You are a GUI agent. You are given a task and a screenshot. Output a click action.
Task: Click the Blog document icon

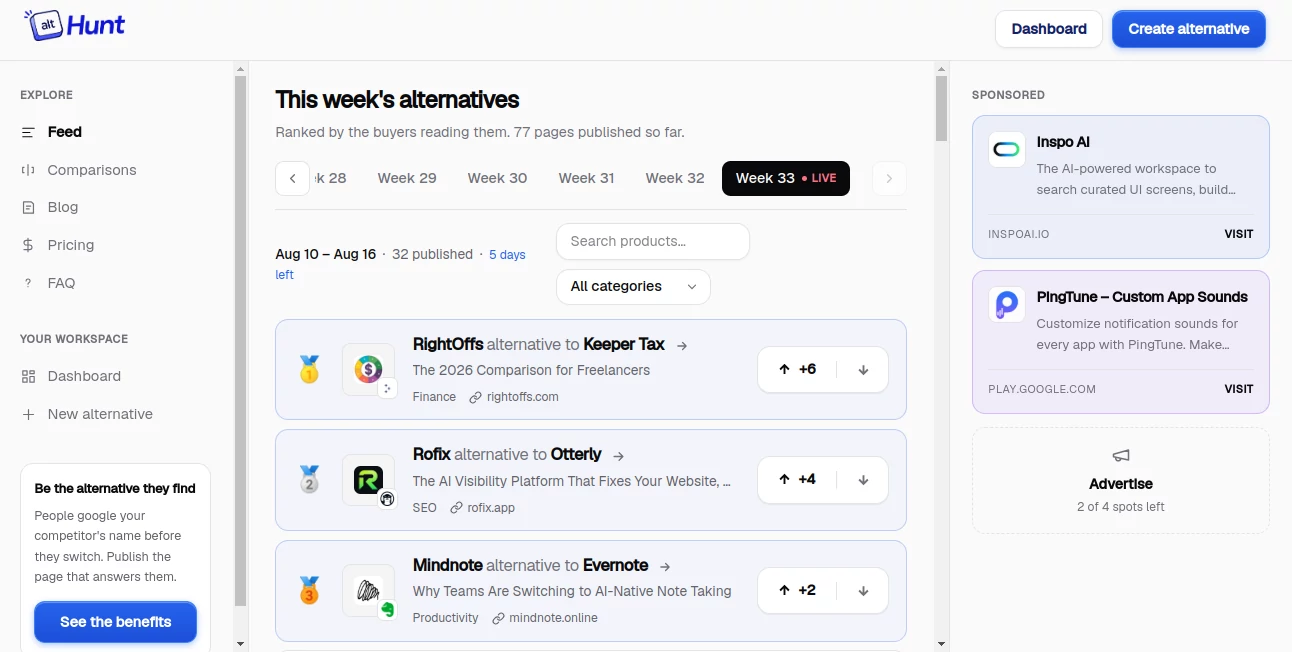(x=28, y=207)
